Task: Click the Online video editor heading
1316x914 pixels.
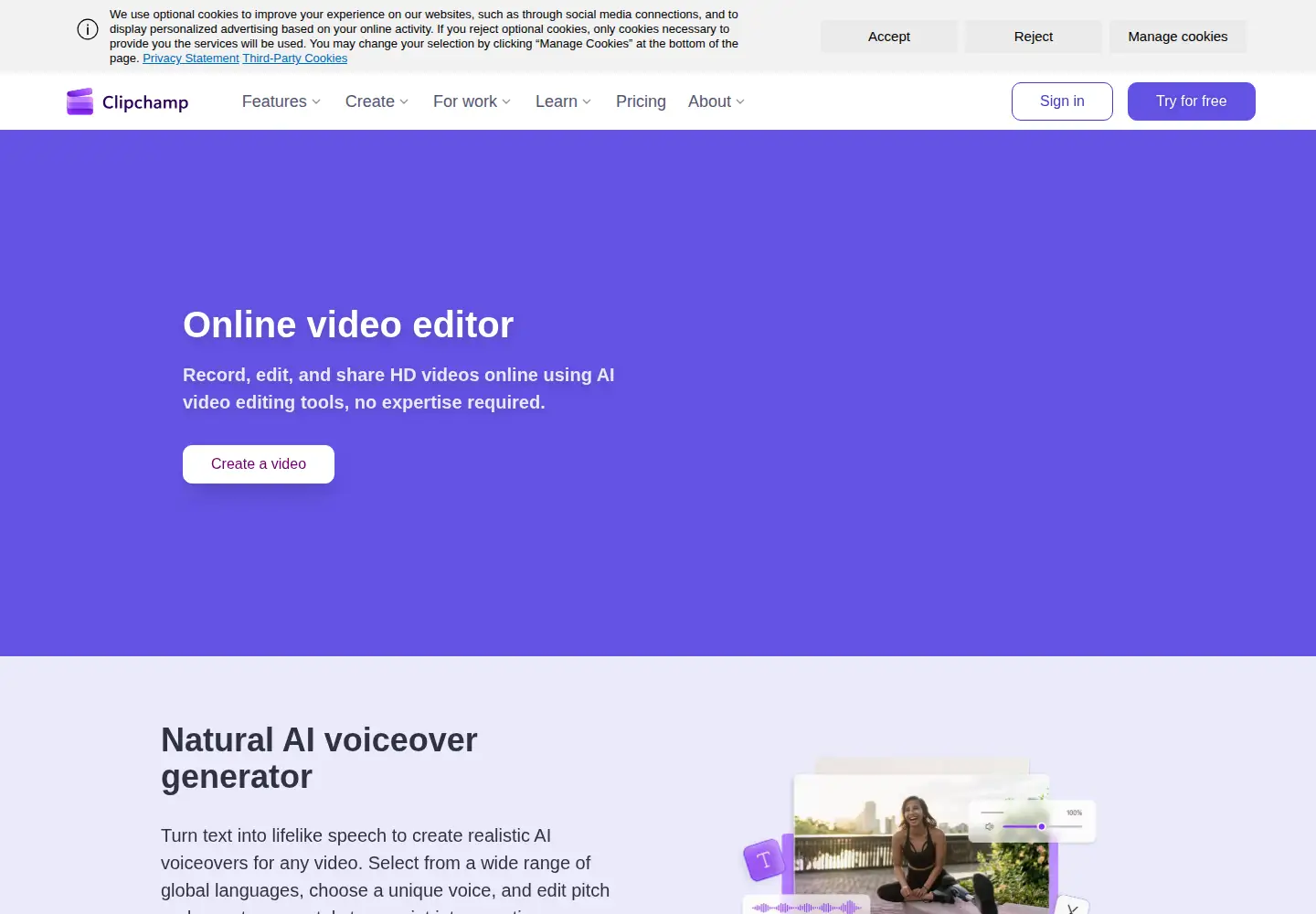Action: (348, 324)
